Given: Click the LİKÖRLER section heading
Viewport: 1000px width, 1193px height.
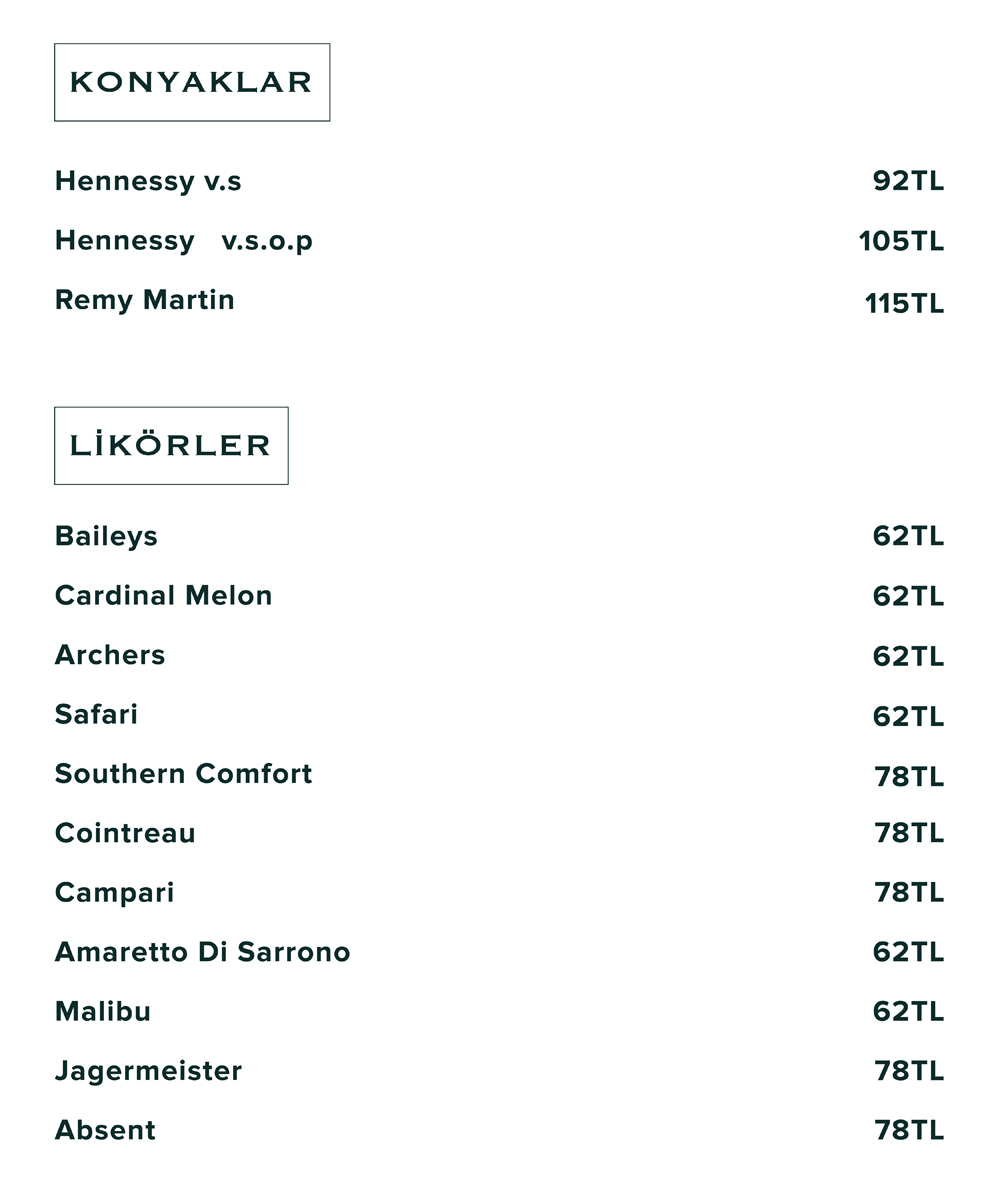Looking at the screenshot, I should [171, 445].
